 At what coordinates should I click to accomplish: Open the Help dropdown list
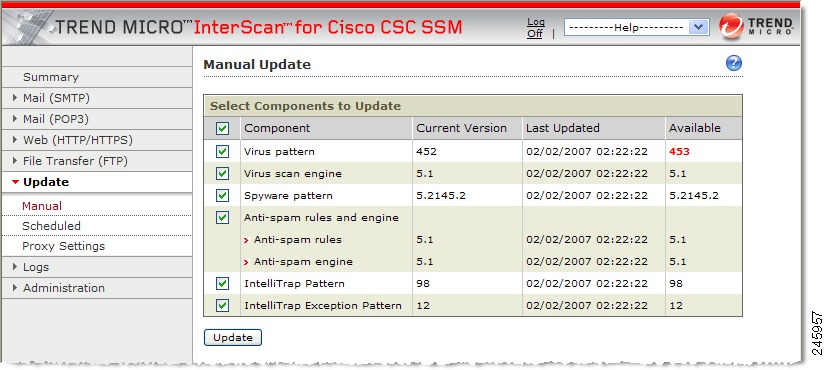click(x=637, y=27)
